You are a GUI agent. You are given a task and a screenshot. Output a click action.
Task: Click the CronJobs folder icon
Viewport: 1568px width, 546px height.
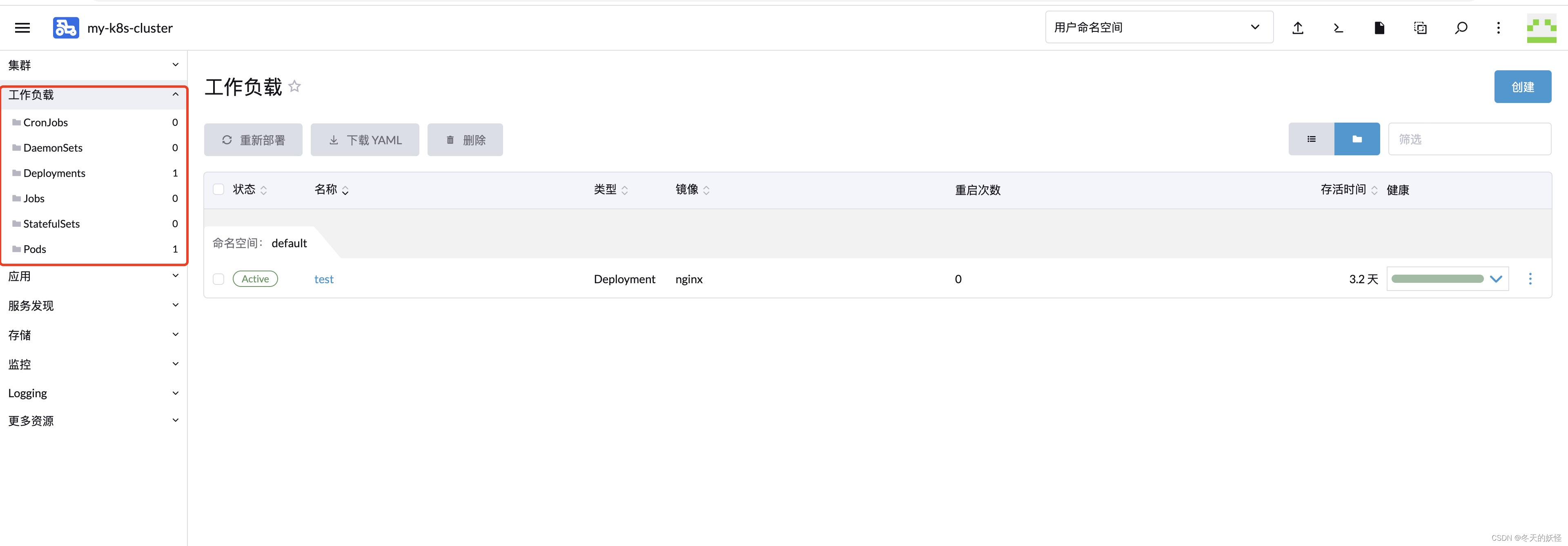coord(16,123)
